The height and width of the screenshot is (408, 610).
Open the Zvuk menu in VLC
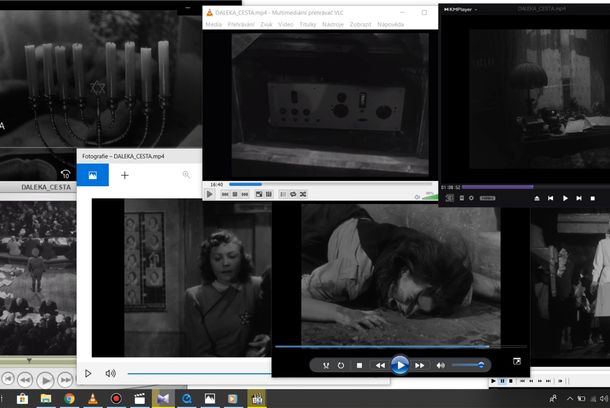tap(266, 25)
